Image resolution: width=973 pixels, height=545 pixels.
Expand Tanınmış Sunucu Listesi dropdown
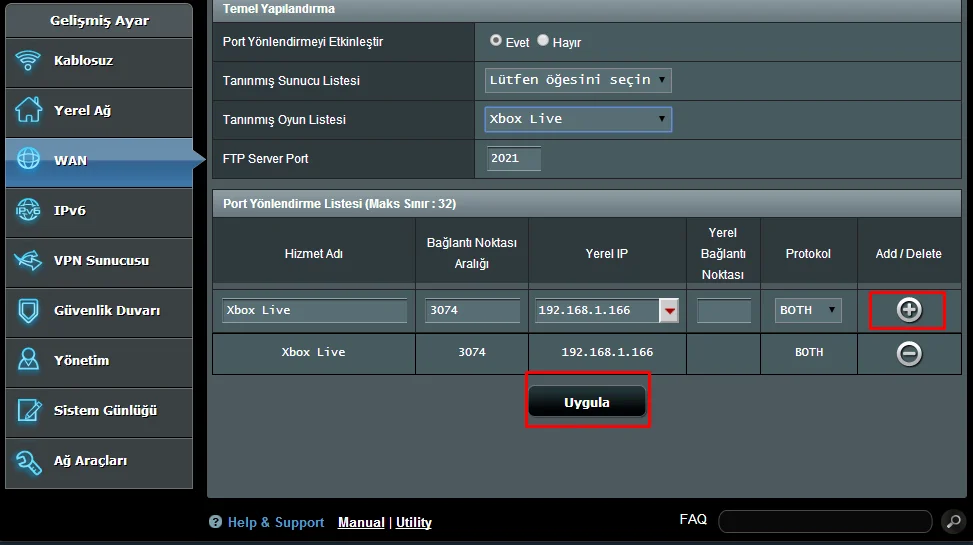578,80
